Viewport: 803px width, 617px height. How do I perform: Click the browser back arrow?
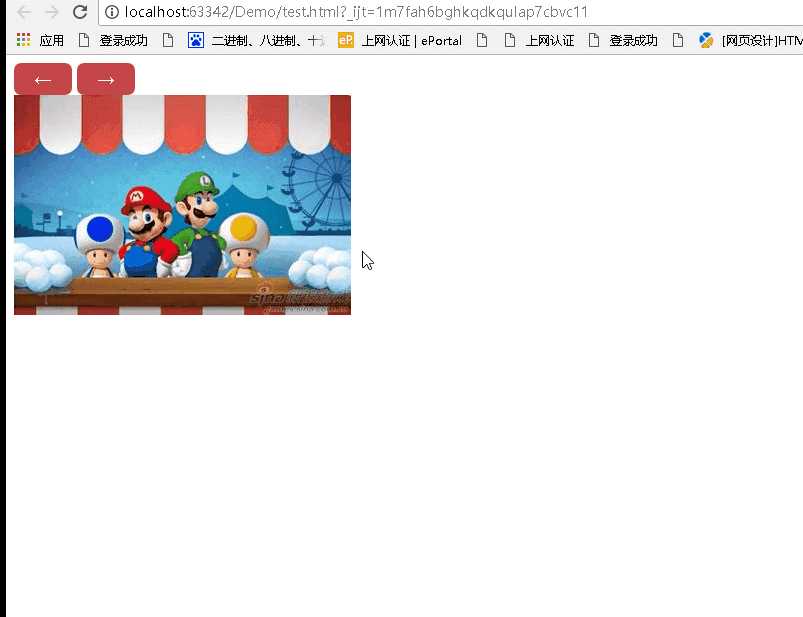24,12
